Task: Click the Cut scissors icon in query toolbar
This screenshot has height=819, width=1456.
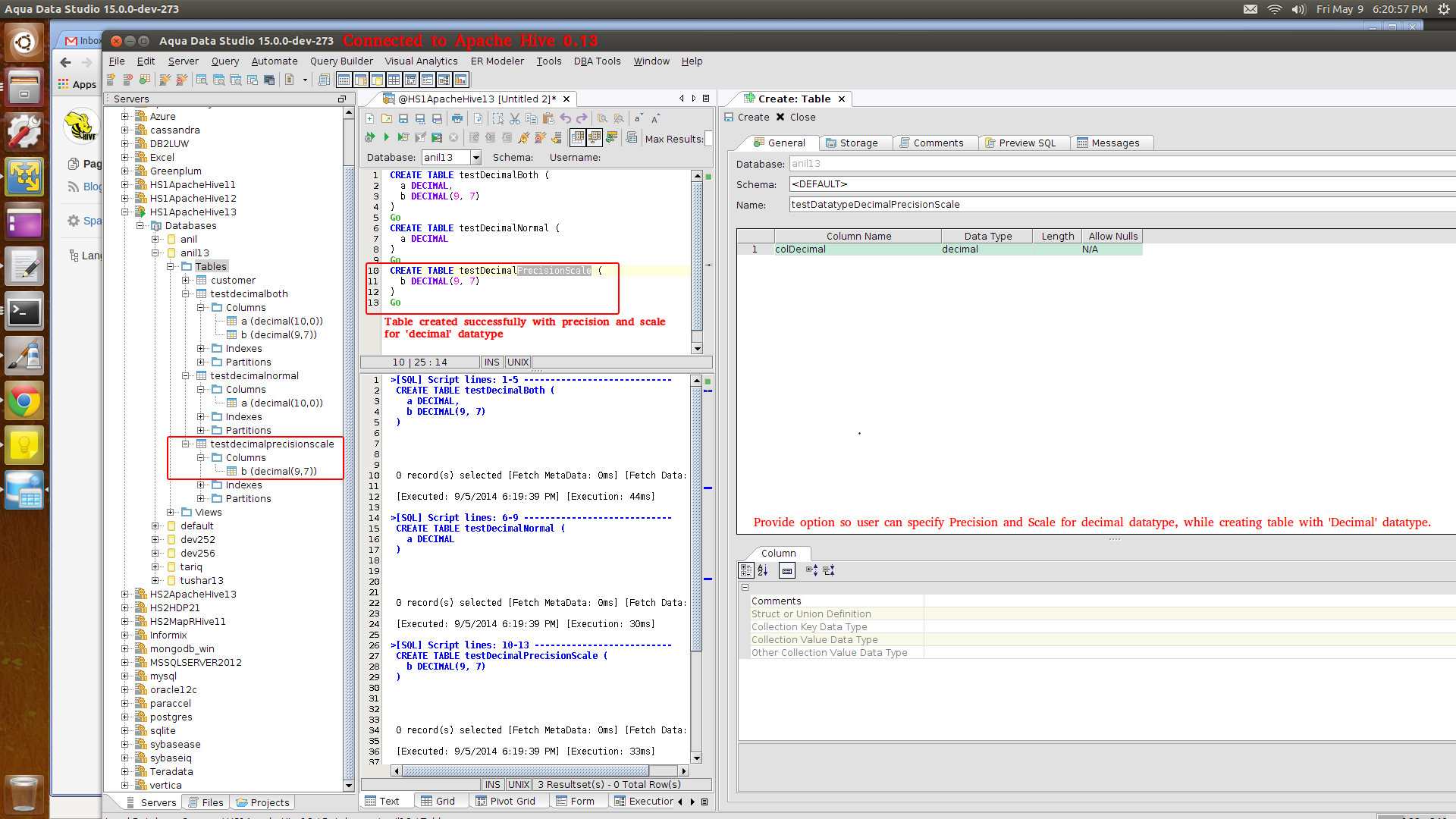Action: pyautogui.click(x=514, y=118)
